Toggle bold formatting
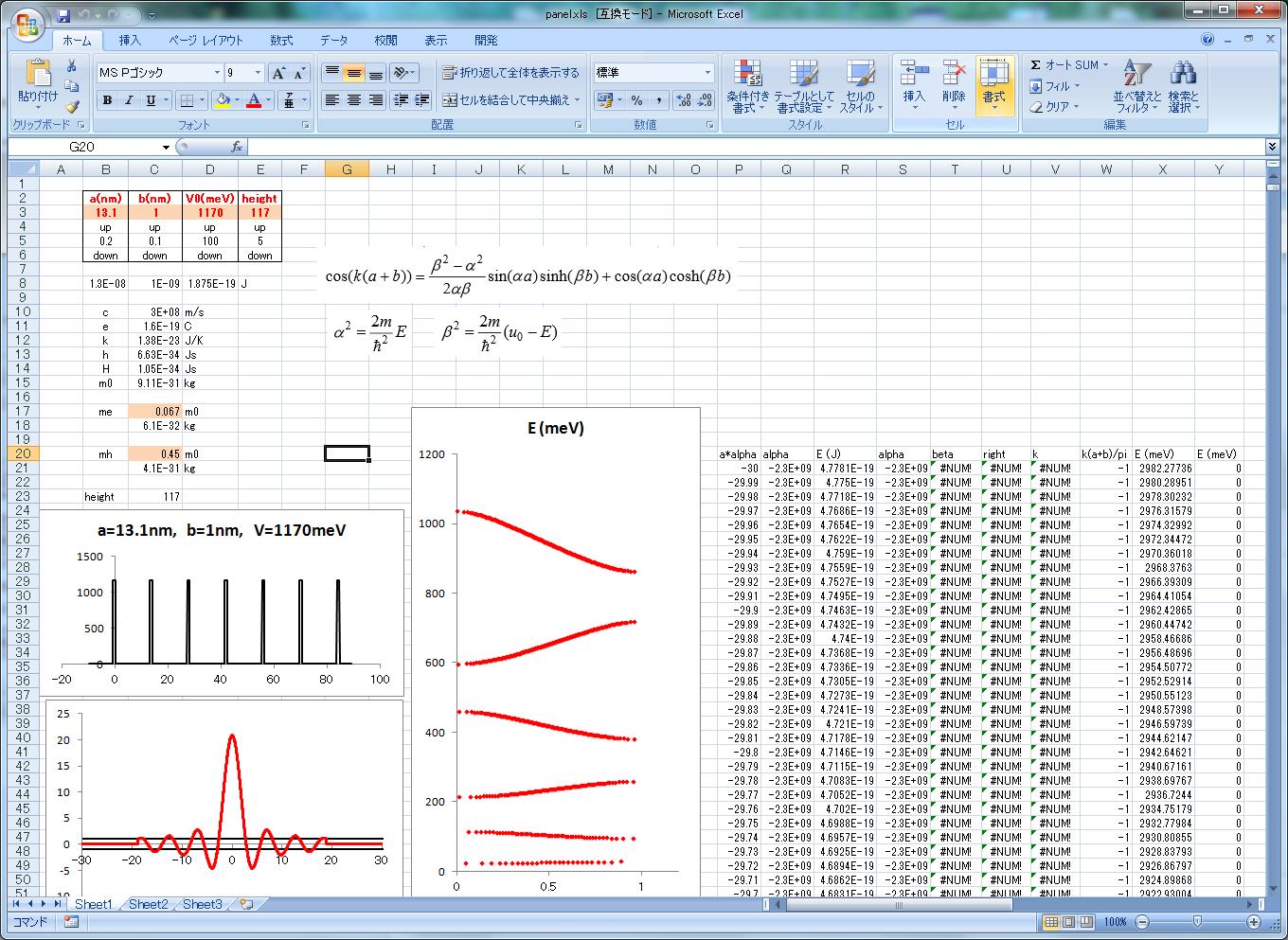Viewport: 1288px width, 940px height. tap(107, 100)
